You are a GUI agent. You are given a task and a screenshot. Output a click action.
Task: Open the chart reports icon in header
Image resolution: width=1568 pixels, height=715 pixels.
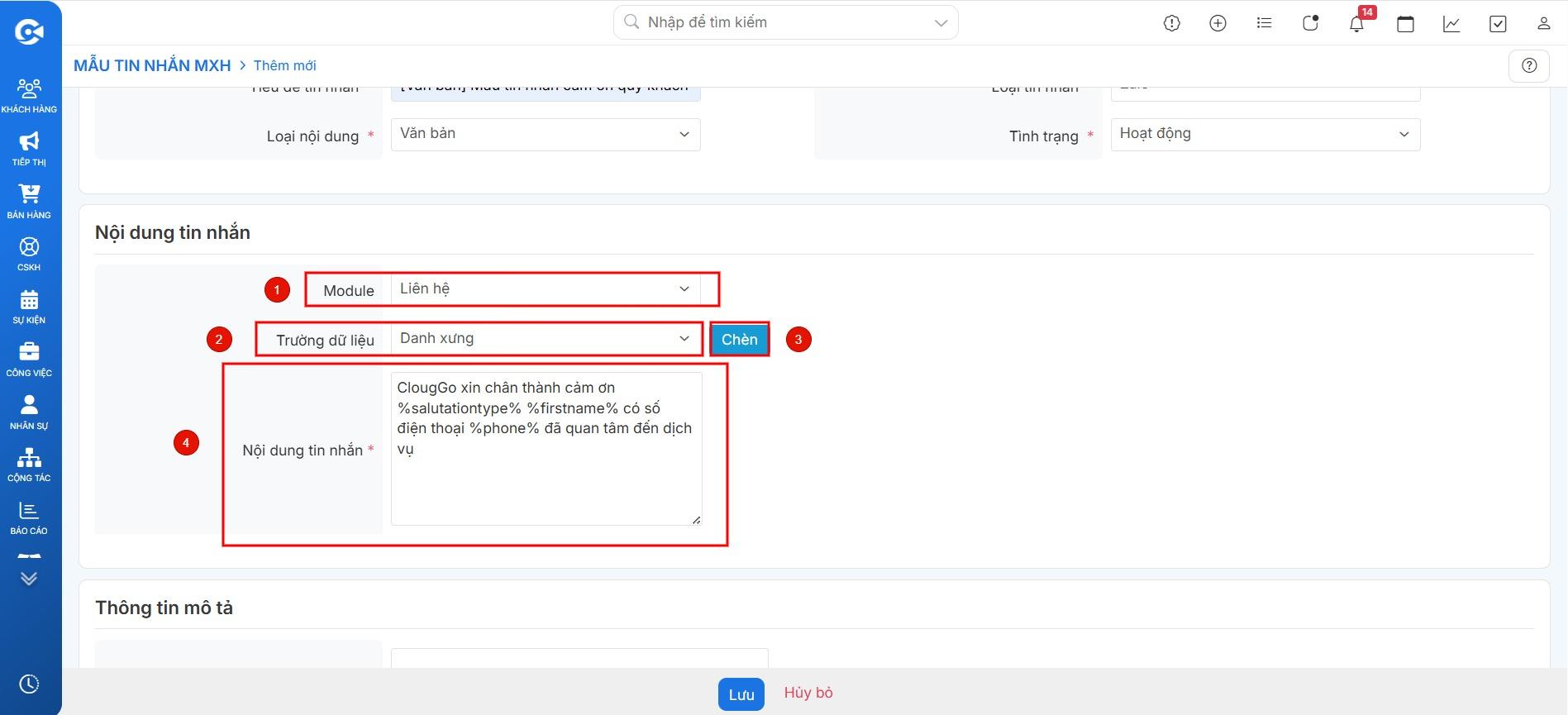1451,23
